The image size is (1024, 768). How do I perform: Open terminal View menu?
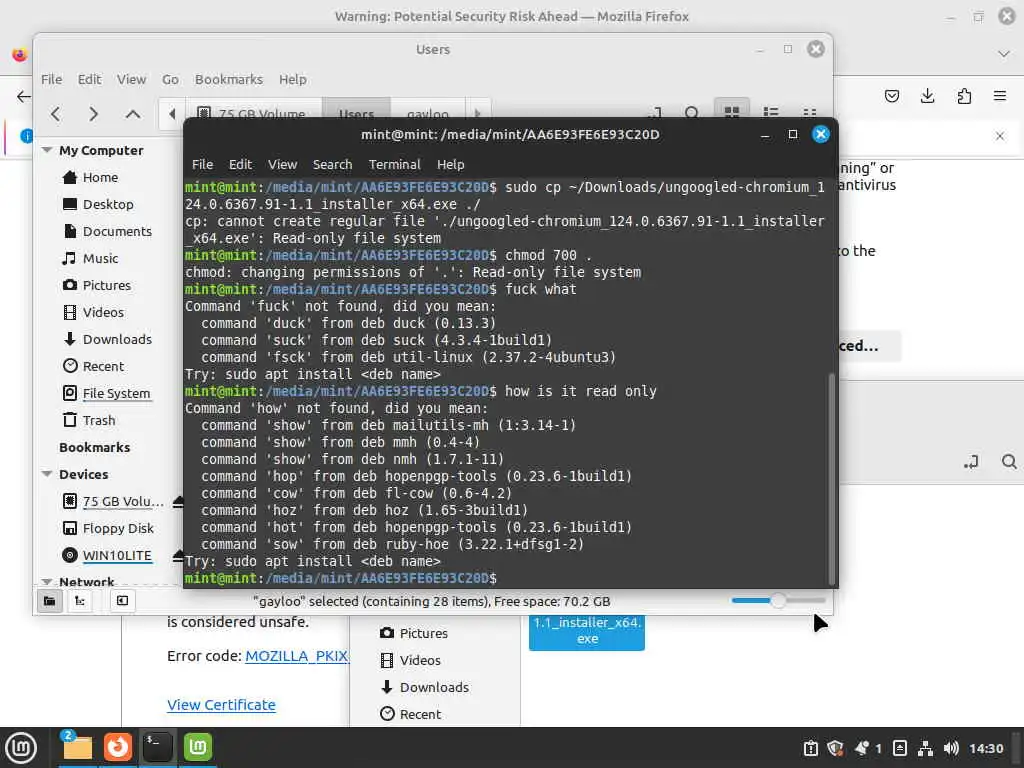pyautogui.click(x=282, y=165)
